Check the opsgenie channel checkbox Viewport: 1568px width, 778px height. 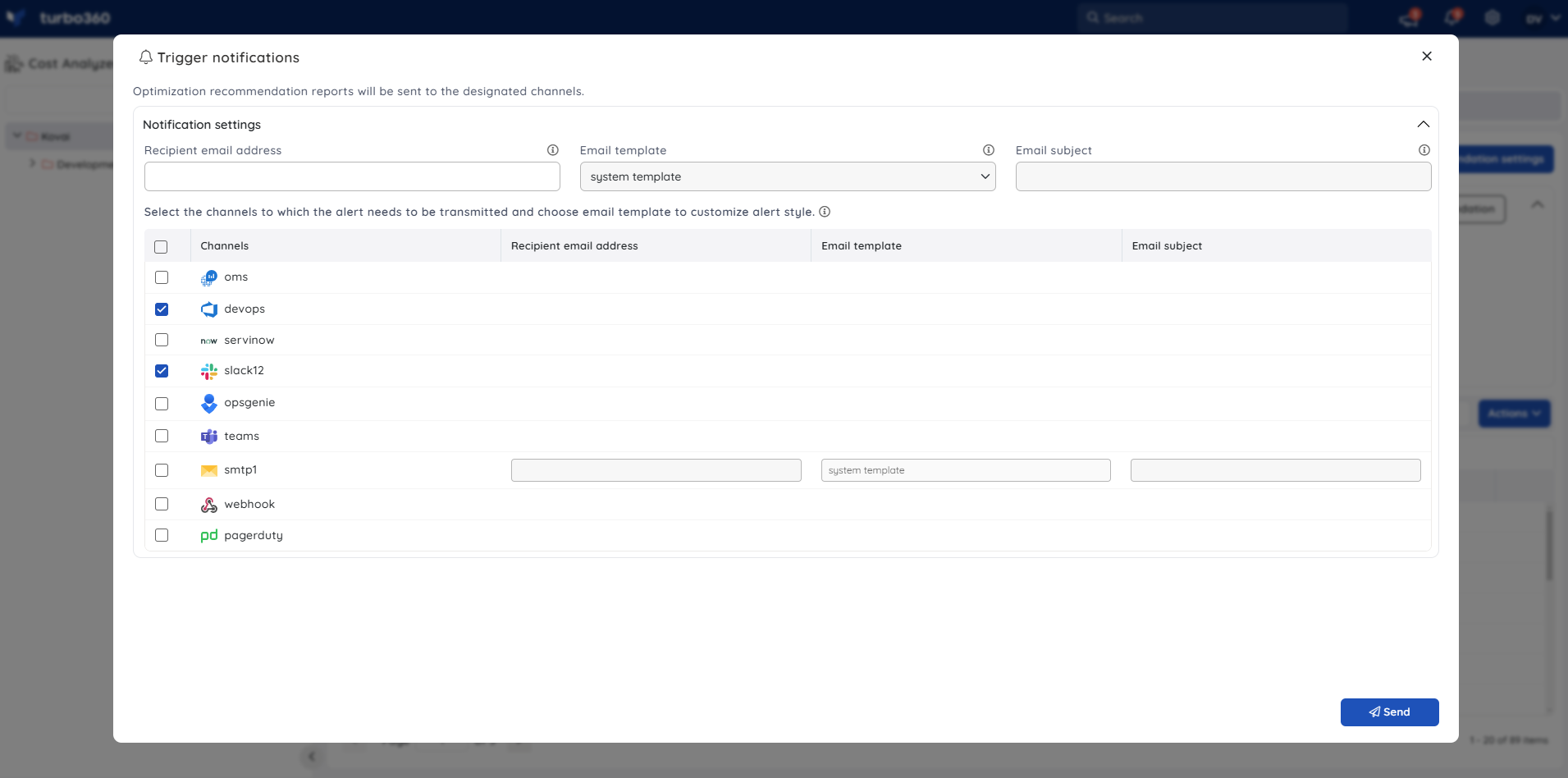point(162,404)
